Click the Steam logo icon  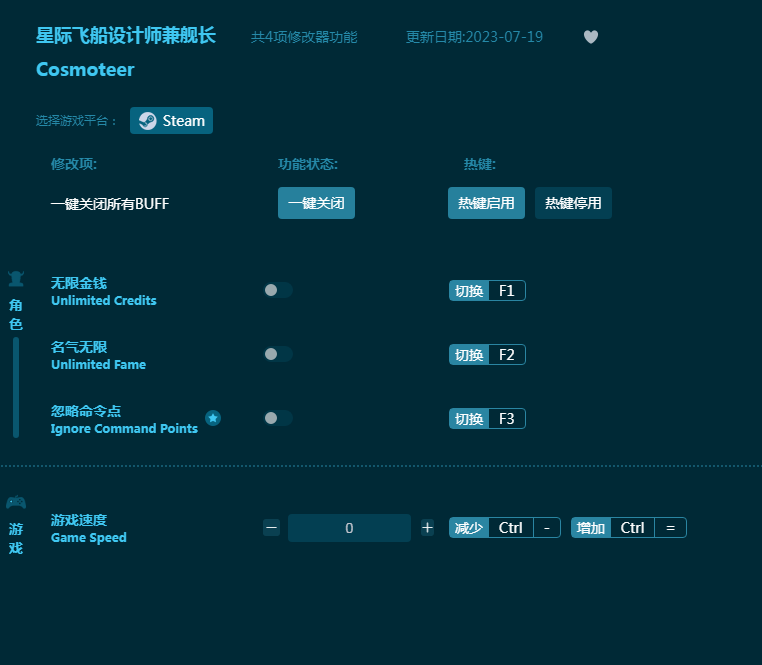147,121
